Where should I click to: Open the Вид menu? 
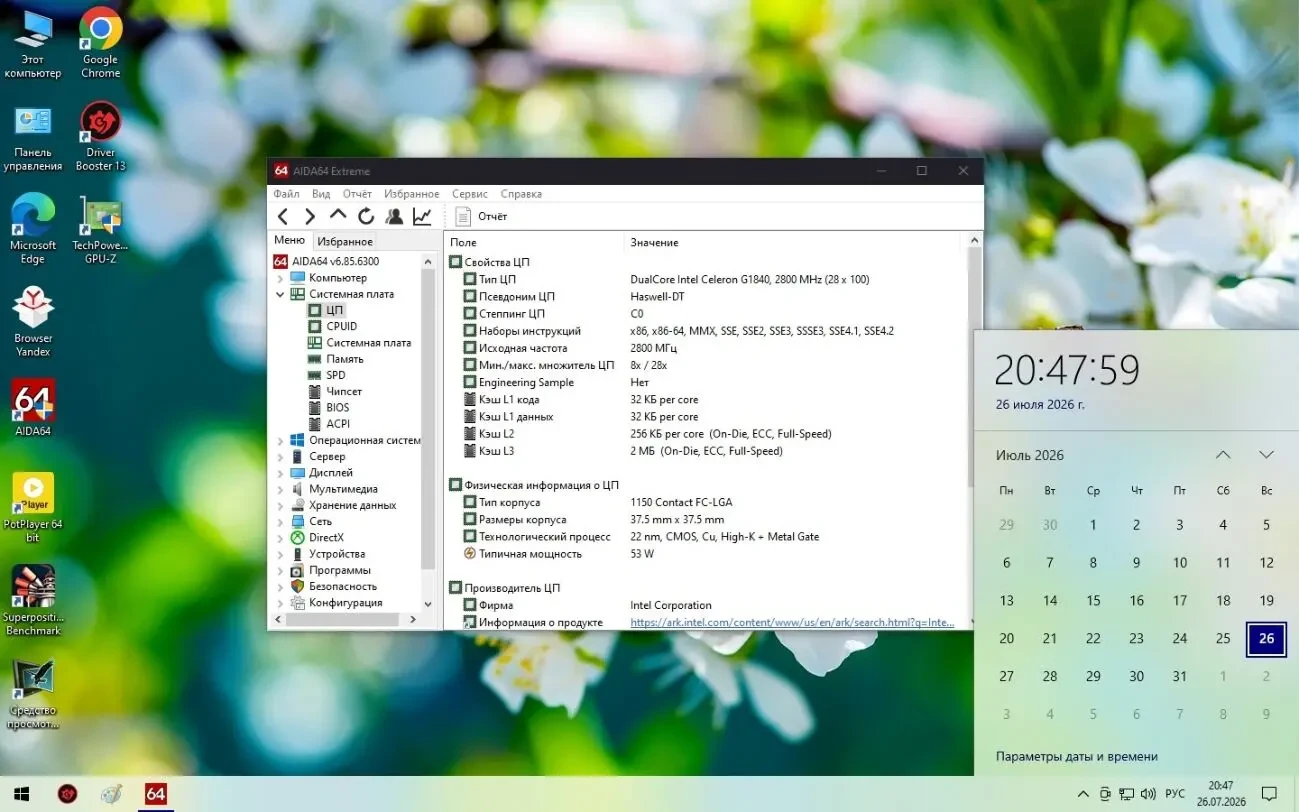tap(321, 194)
